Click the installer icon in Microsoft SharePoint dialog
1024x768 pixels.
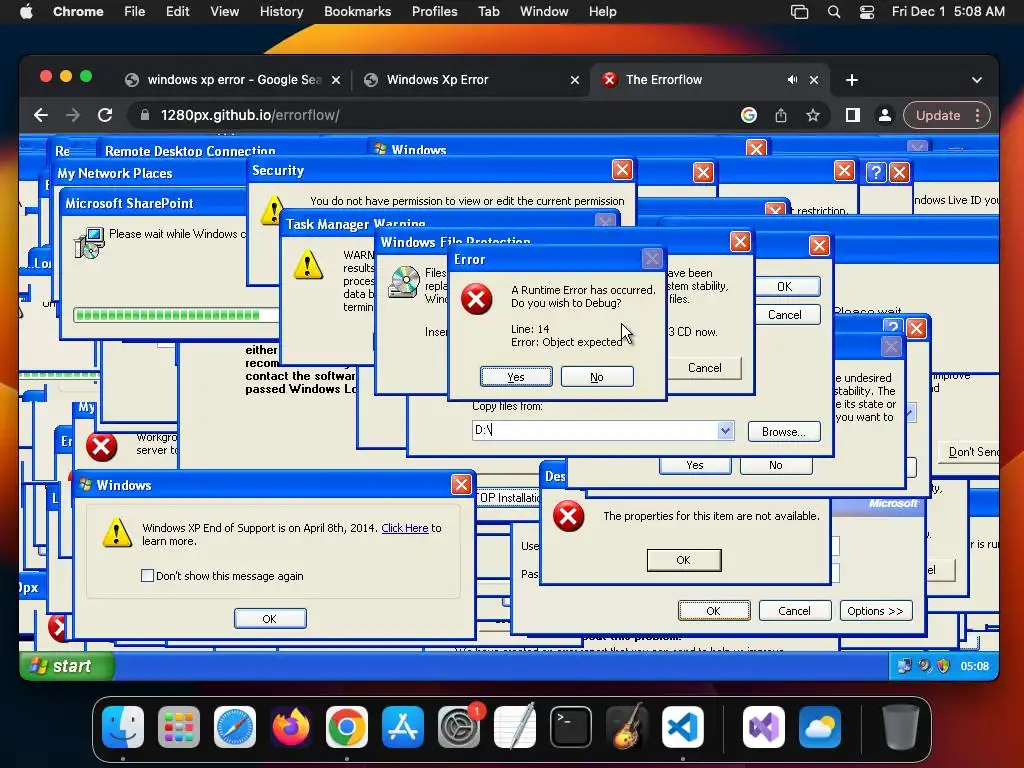(x=89, y=243)
